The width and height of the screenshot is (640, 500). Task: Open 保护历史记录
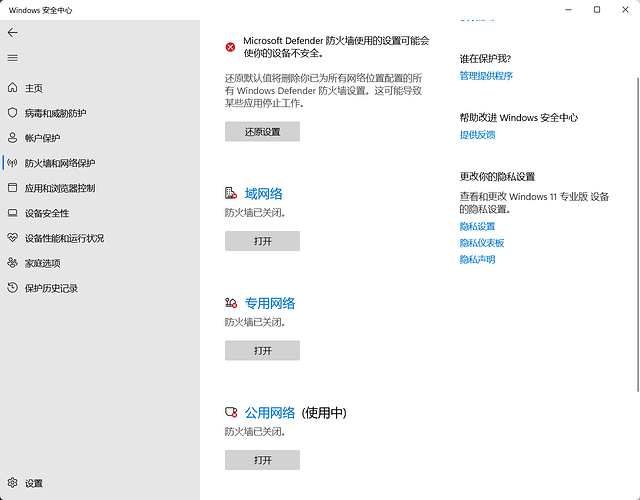tap(51, 288)
